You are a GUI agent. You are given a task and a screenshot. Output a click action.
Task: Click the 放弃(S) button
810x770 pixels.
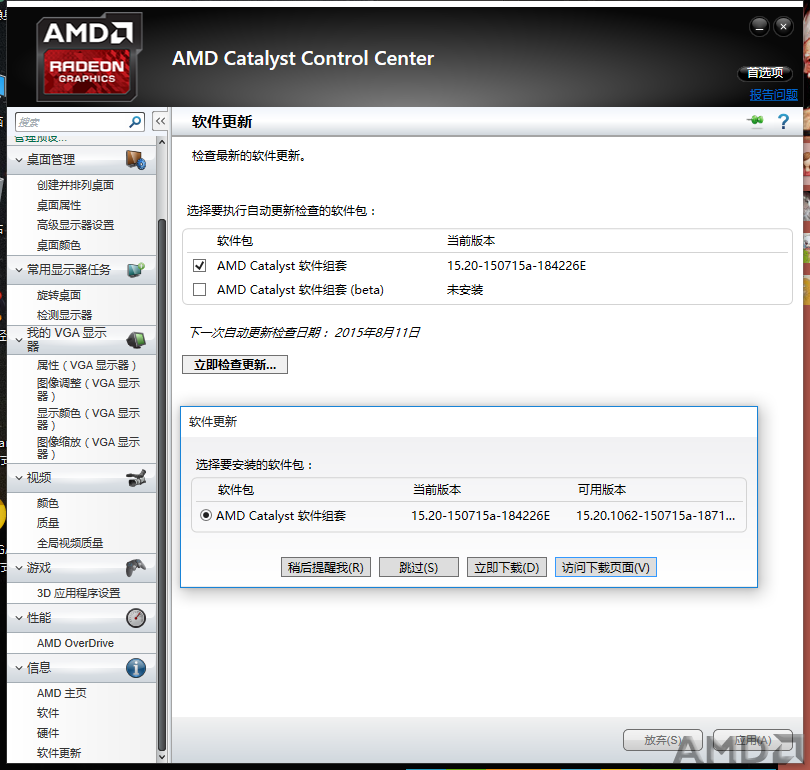click(x=663, y=740)
